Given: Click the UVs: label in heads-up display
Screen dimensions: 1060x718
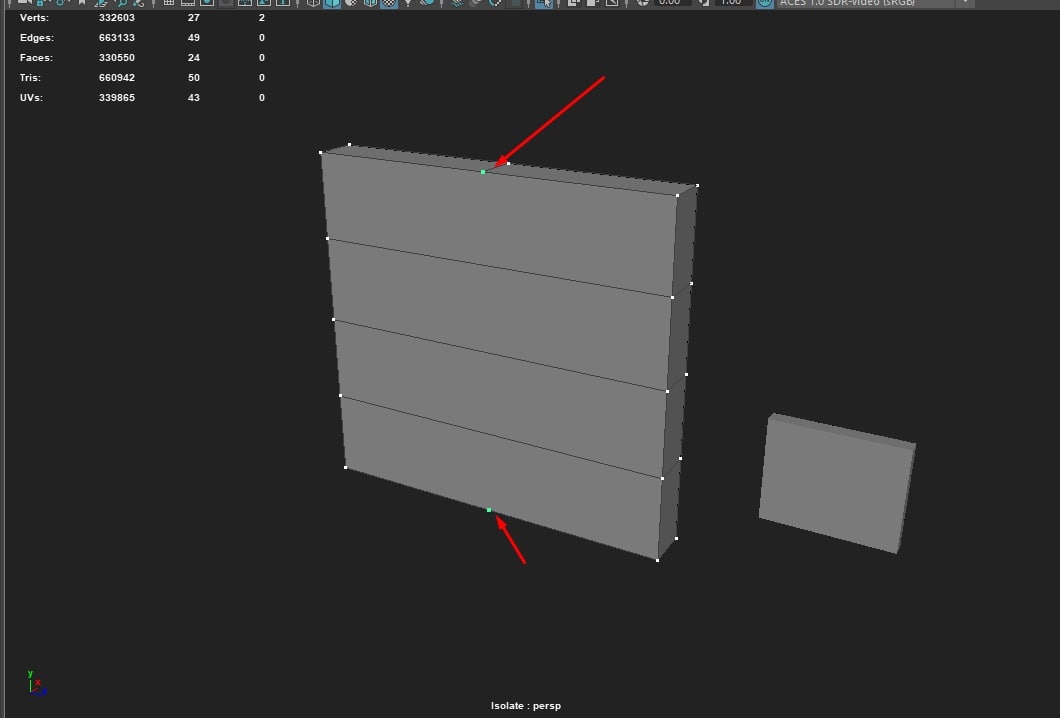Looking at the screenshot, I should (31, 97).
